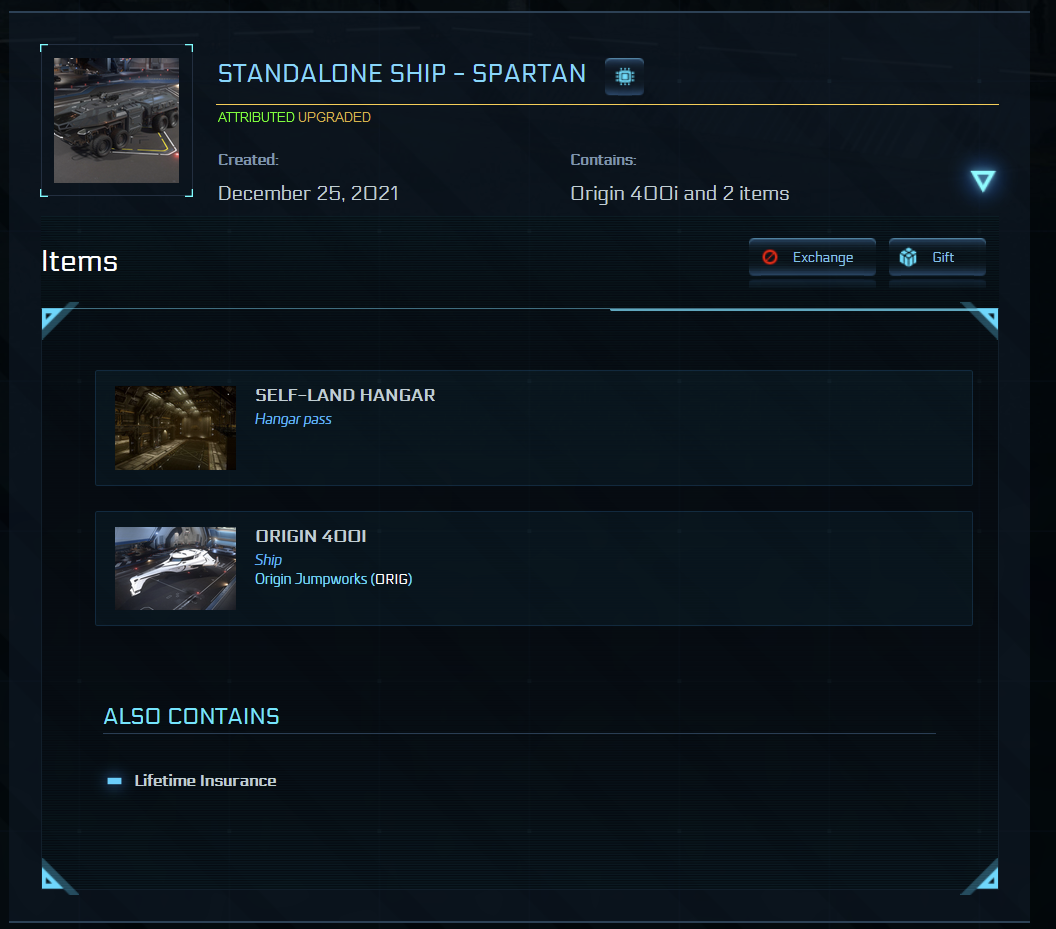This screenshot has width=1056, height=929.
Task: Open the Self-Land Hangar thumbnail
Action: tap(175, 428)
